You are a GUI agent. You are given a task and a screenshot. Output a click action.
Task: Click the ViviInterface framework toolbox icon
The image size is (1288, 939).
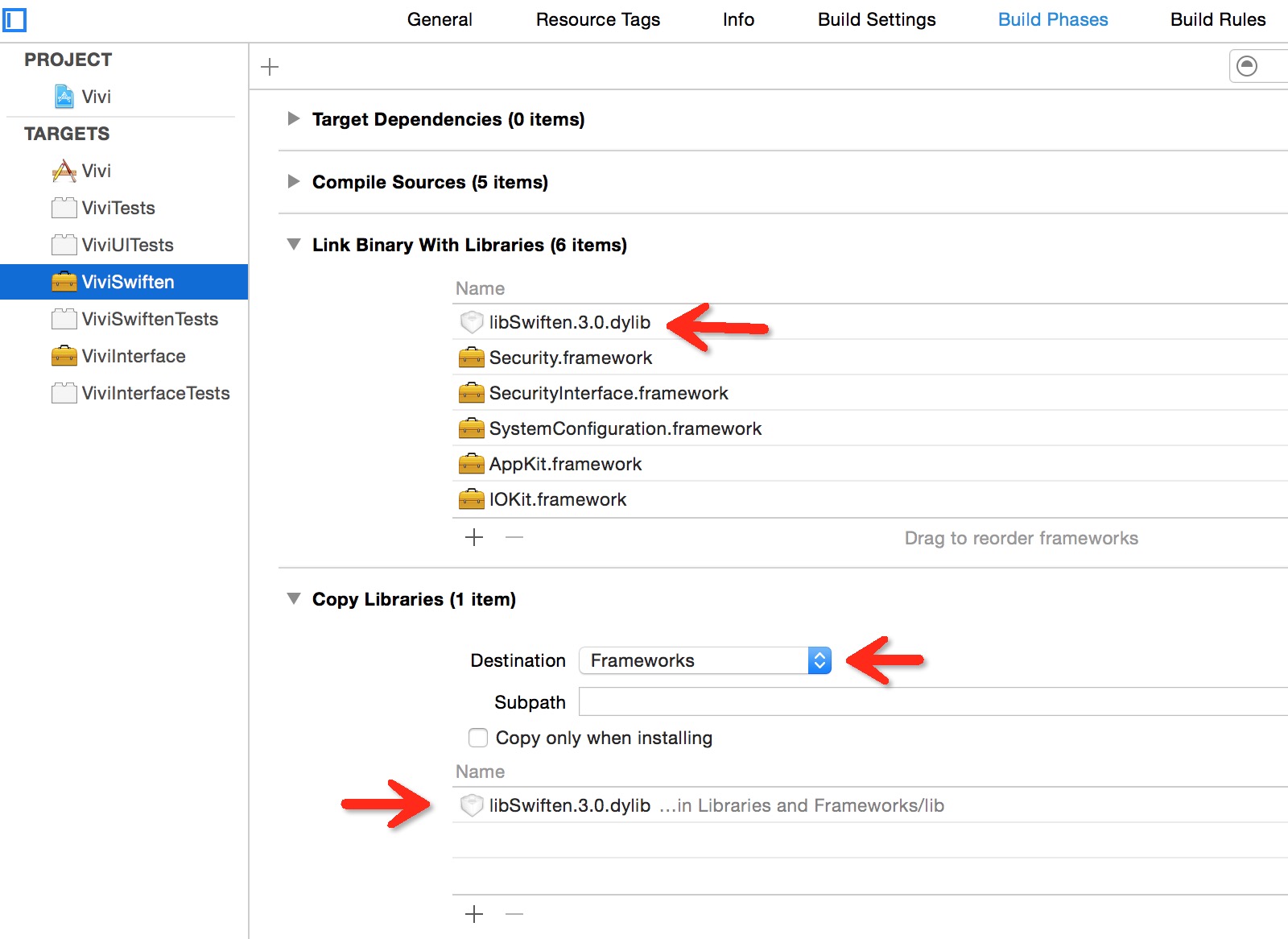64,356
